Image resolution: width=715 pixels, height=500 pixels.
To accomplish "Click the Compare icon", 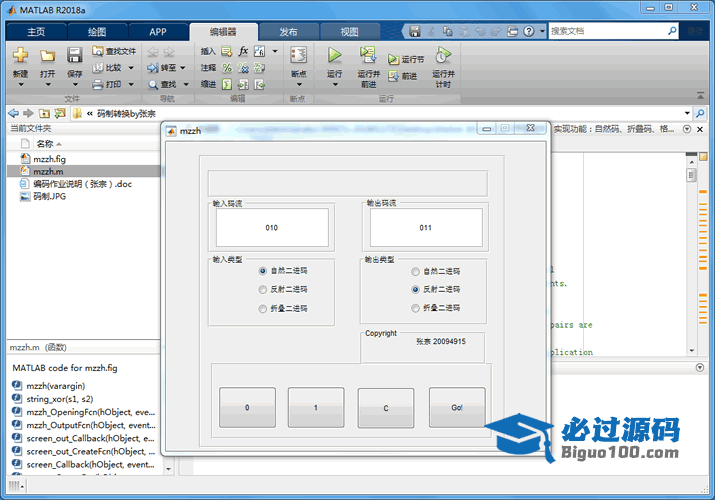I will [98, 68].
